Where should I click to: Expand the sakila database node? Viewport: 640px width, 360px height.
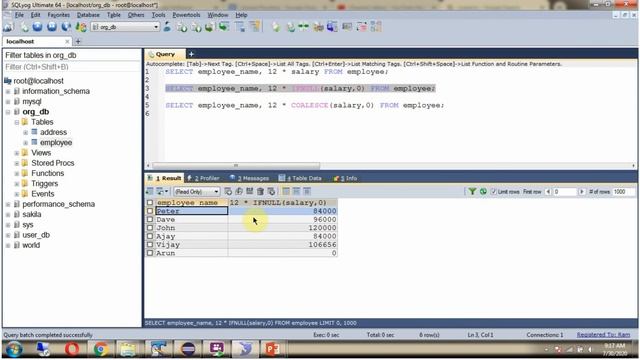pos(8,215)
